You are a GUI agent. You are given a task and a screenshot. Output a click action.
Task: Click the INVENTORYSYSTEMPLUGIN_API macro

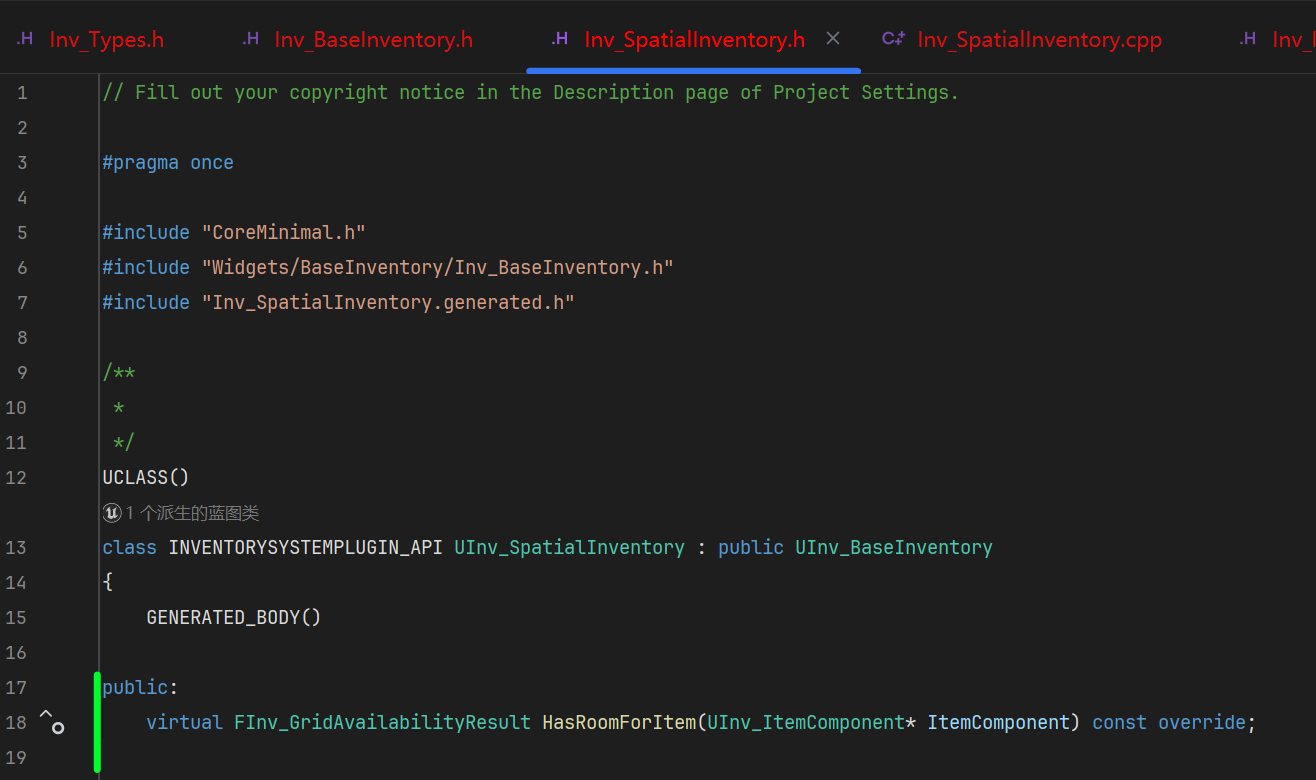click(x=305, y=547)
